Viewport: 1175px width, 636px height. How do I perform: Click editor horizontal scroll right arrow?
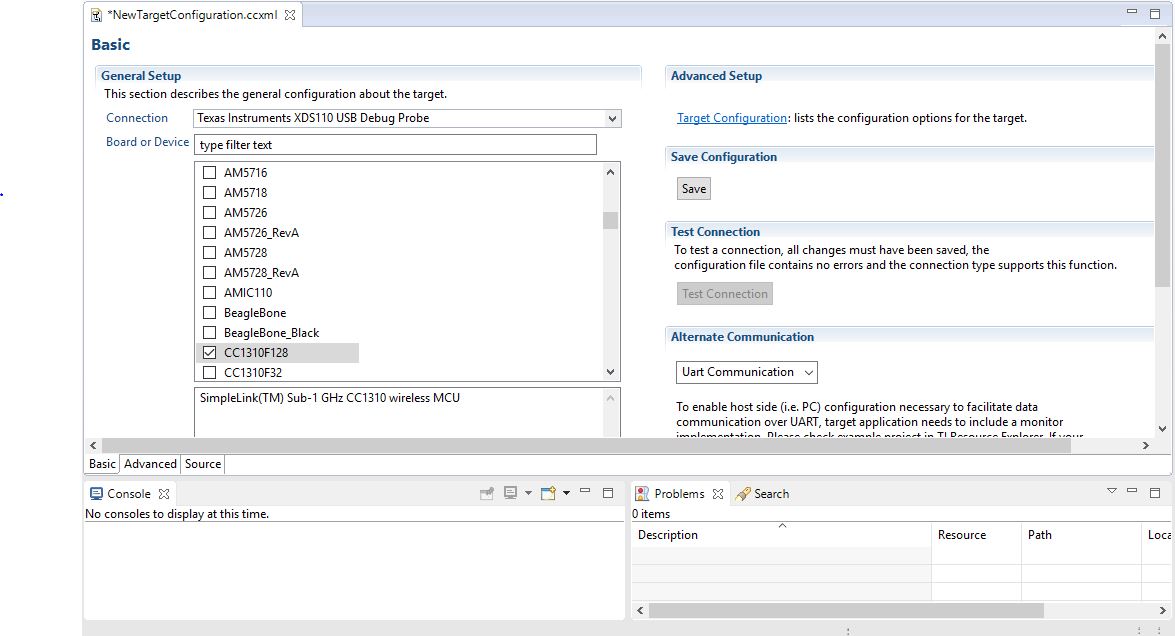tap(1146, 445)
